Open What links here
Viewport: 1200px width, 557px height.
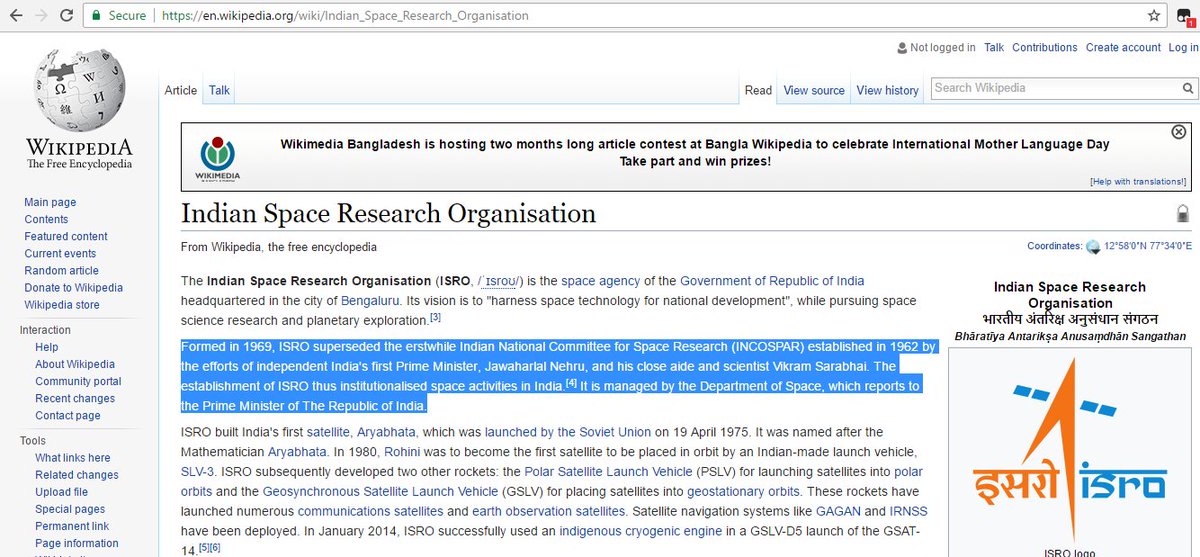click(73, 458)
